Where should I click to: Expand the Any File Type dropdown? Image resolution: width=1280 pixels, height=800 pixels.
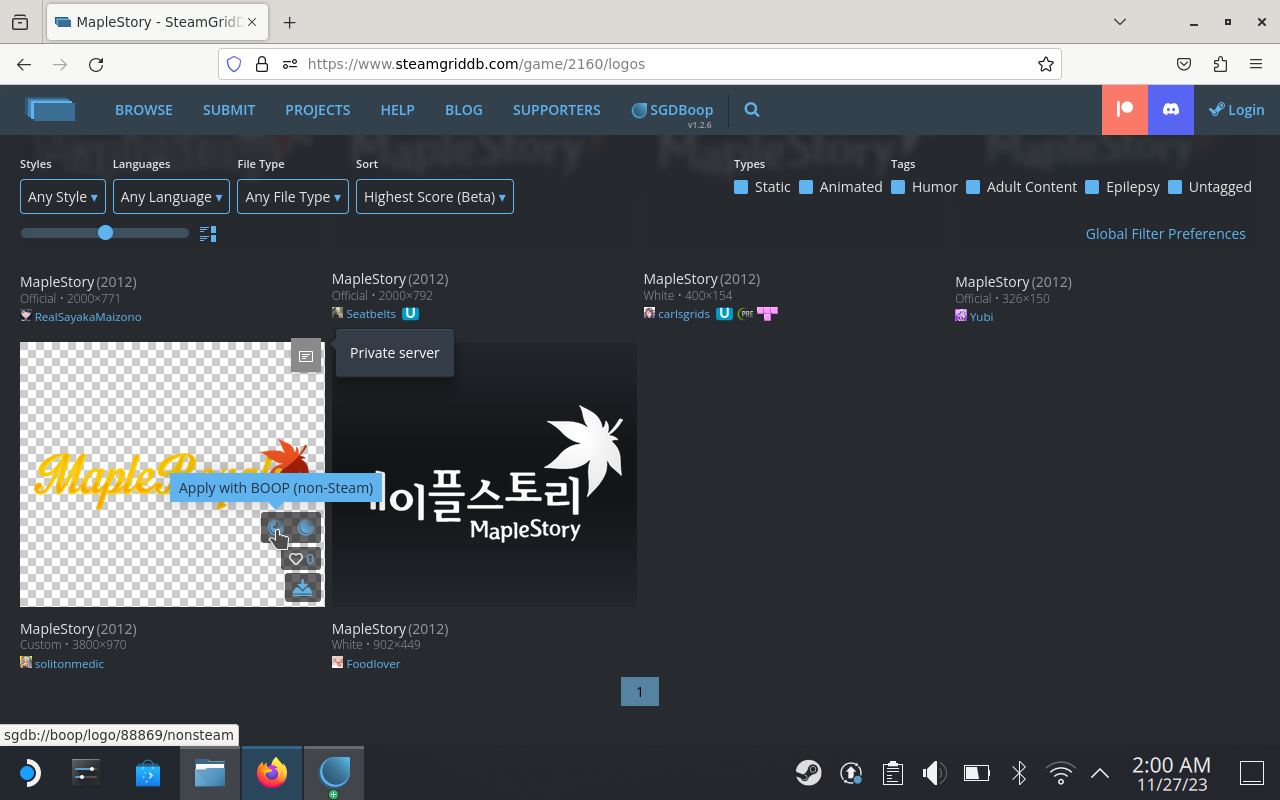293,197
